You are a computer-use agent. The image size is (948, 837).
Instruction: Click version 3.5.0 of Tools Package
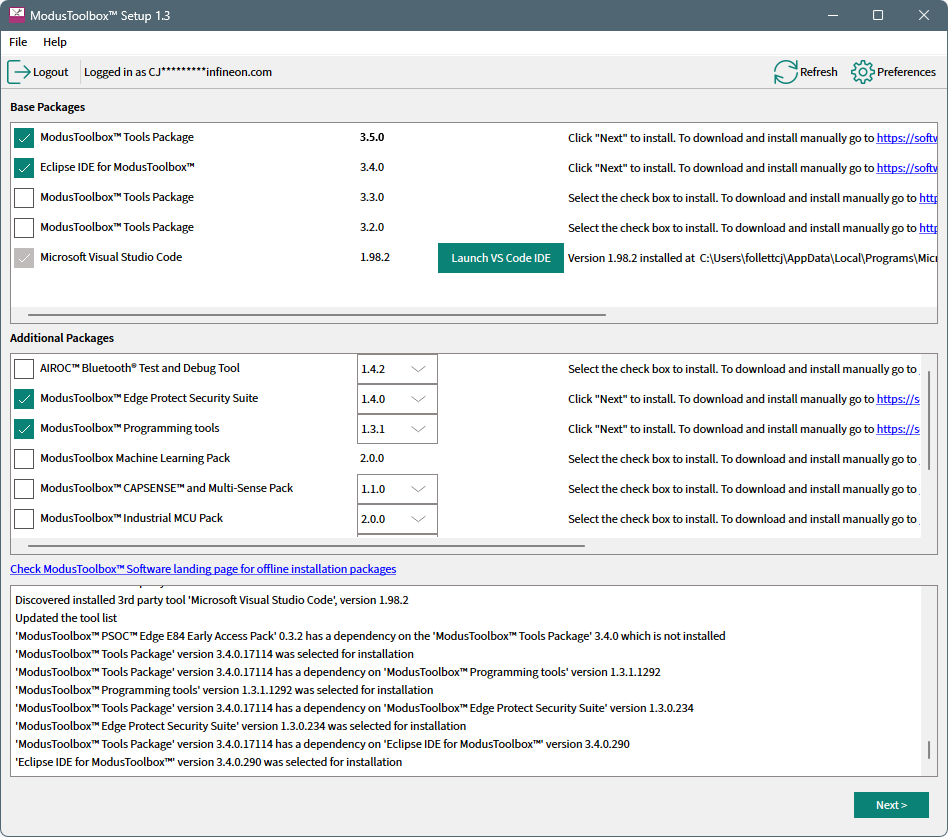372,137
